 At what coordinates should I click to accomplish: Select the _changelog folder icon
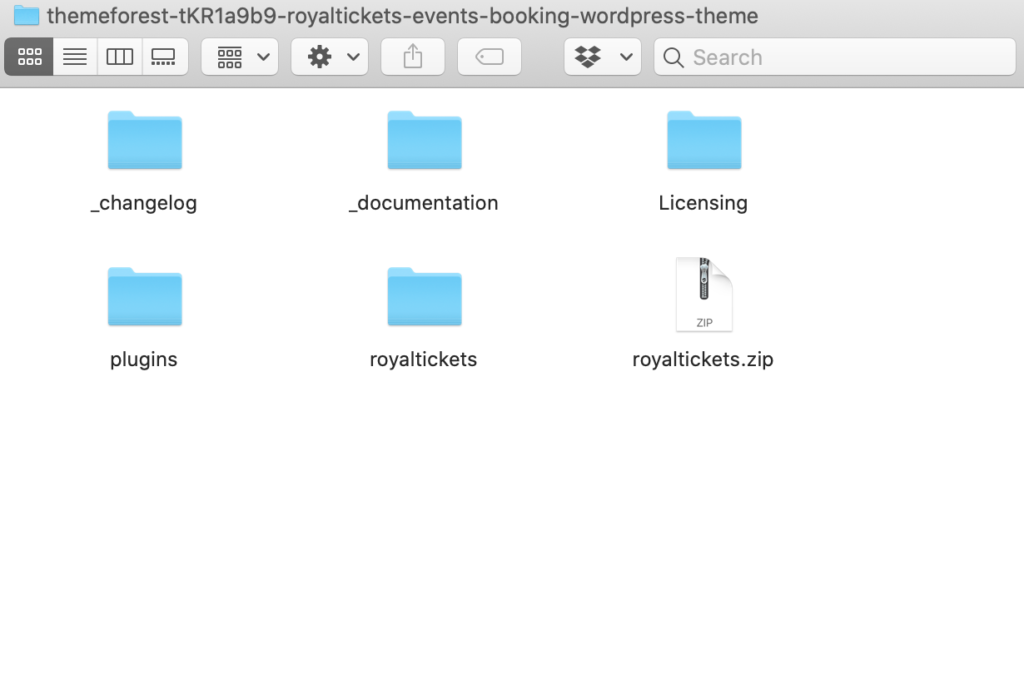[145, 140]
